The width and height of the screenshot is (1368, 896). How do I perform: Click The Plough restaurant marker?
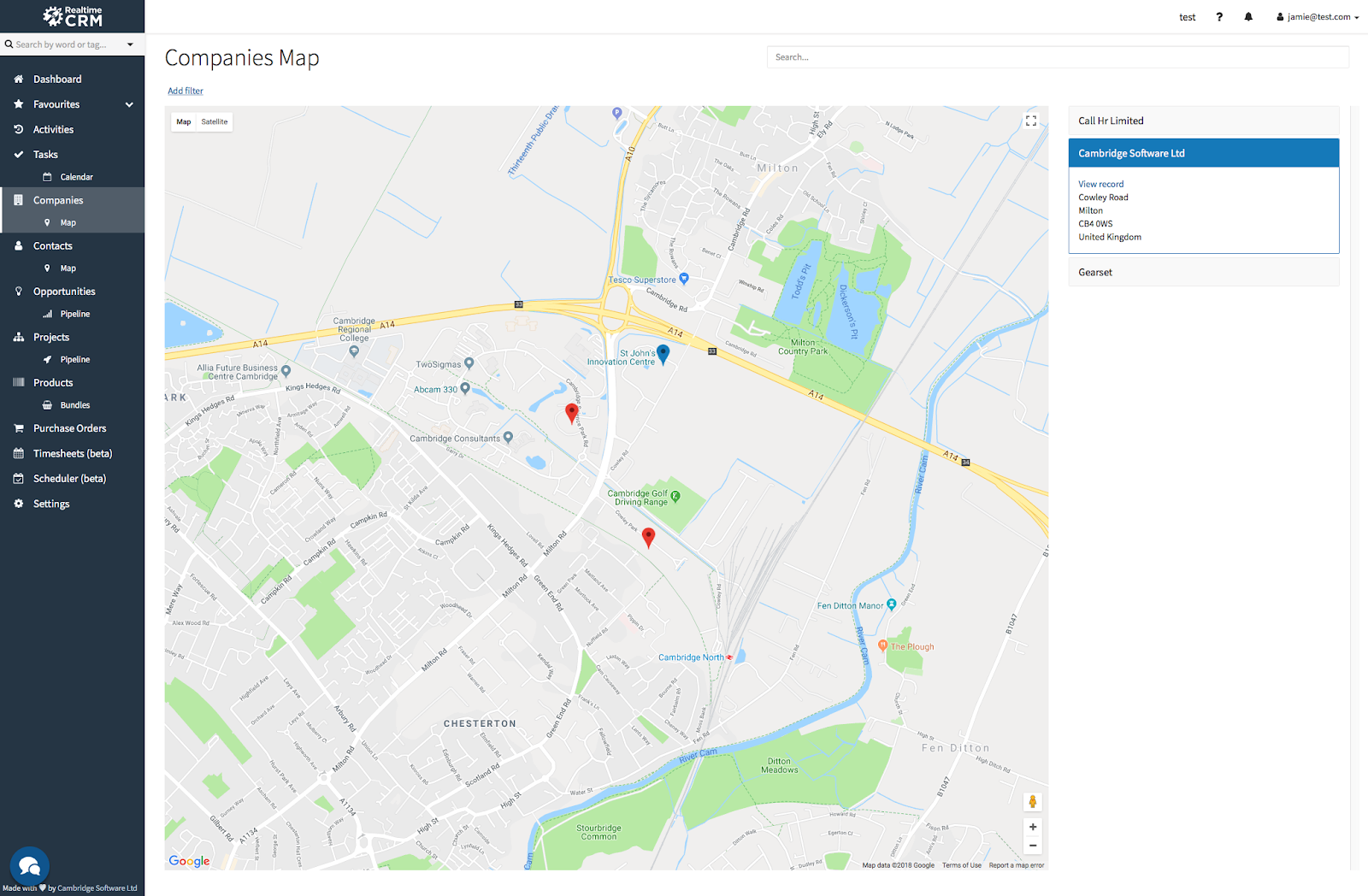pyautogui.click(x=883, y=645)
